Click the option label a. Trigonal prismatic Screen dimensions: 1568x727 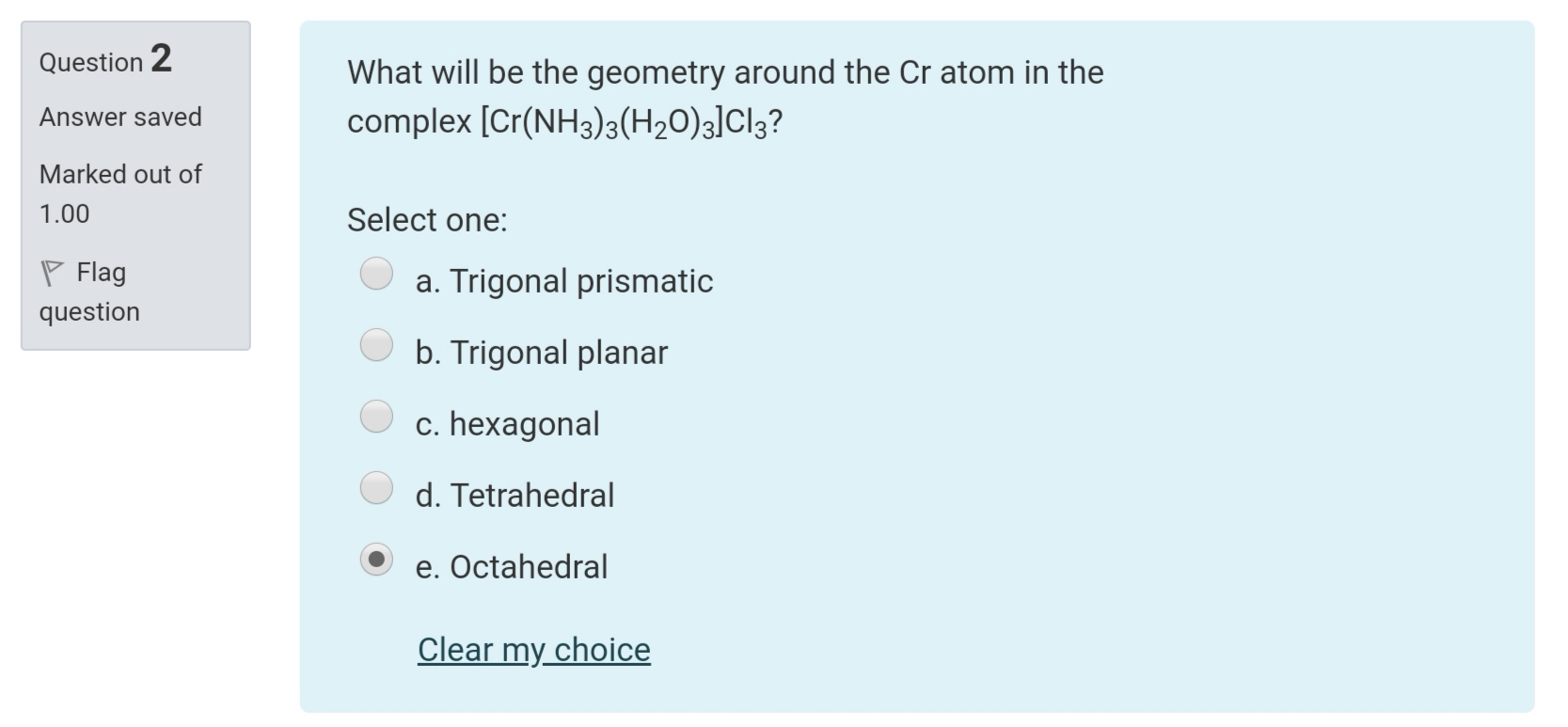point(563,280)
